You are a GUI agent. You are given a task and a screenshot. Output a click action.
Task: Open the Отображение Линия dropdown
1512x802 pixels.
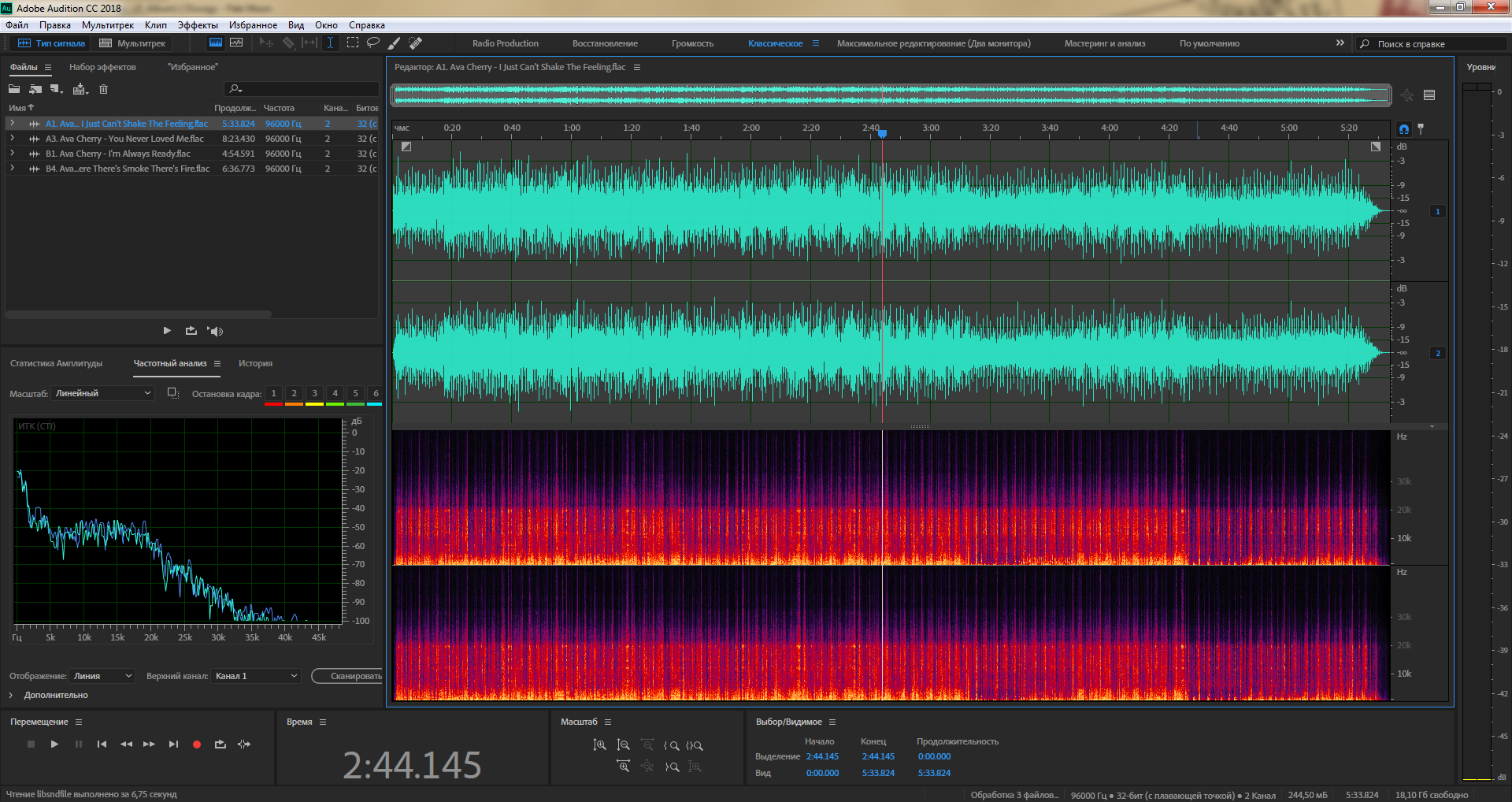102,676
